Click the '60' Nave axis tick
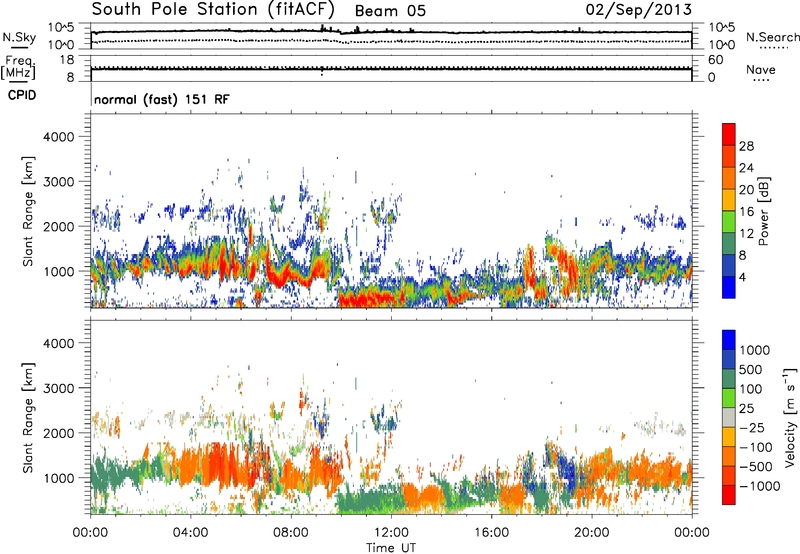 (716, 60)
